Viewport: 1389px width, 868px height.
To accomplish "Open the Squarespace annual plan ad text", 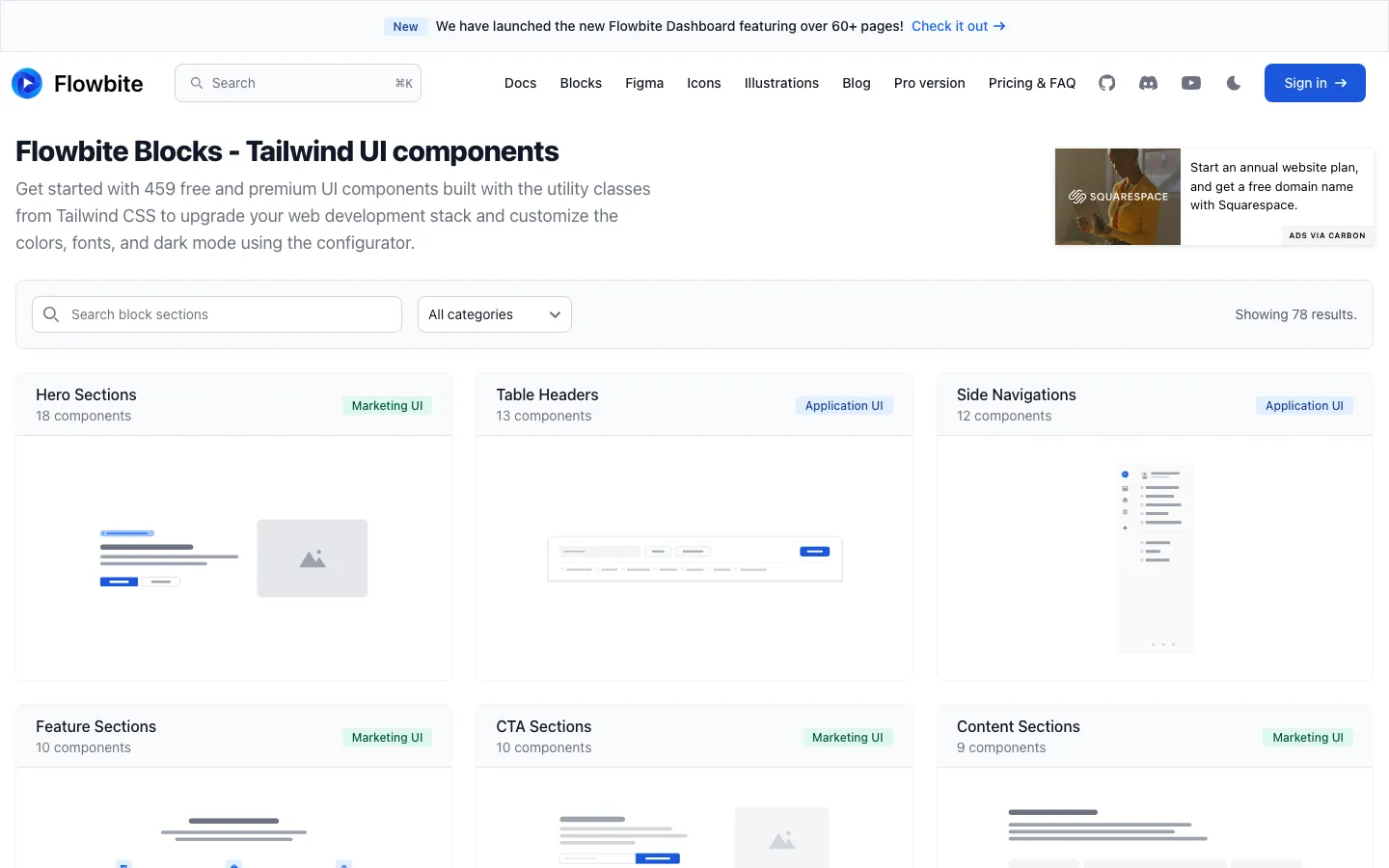I will [x=1273, y=186].
